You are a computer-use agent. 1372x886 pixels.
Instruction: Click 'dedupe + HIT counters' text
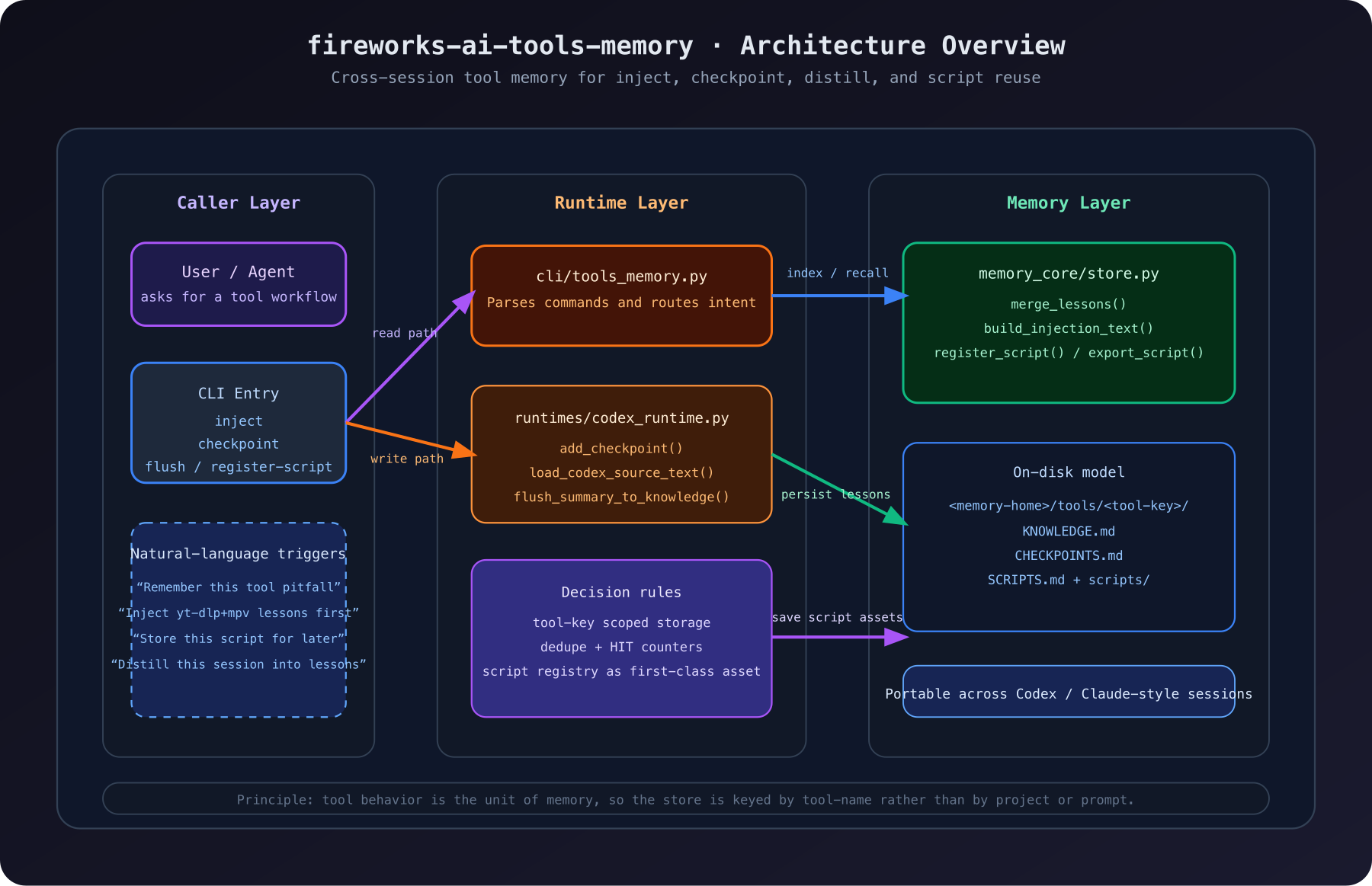click(621, 648)
